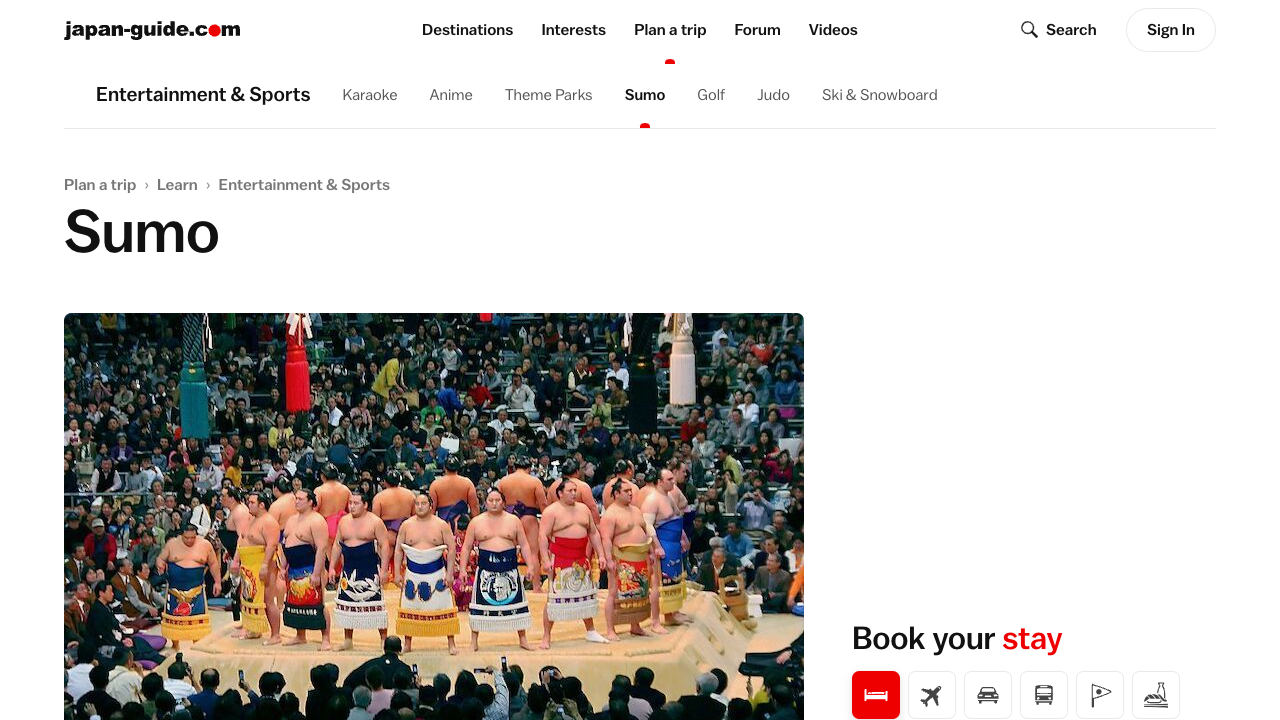
Task: Go to the japan-guide.com home logo
Action: coord(152,30)
